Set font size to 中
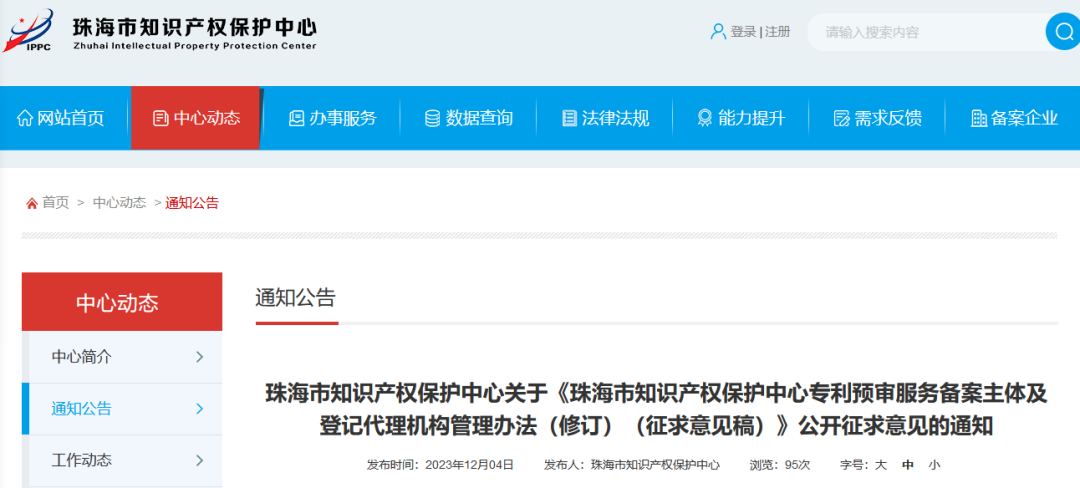 click(x=908, y=465)
